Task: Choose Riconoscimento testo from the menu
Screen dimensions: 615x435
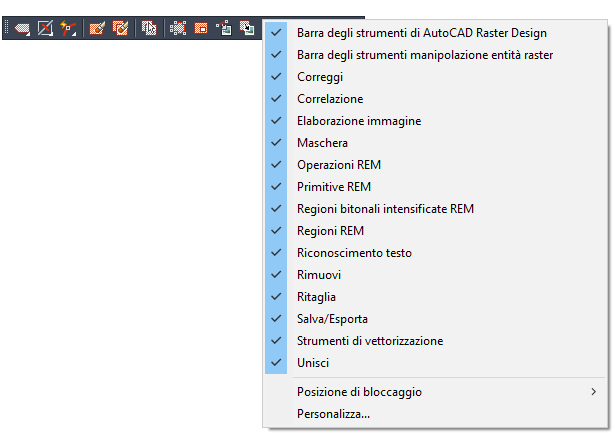Action: (x=435, y=253)
